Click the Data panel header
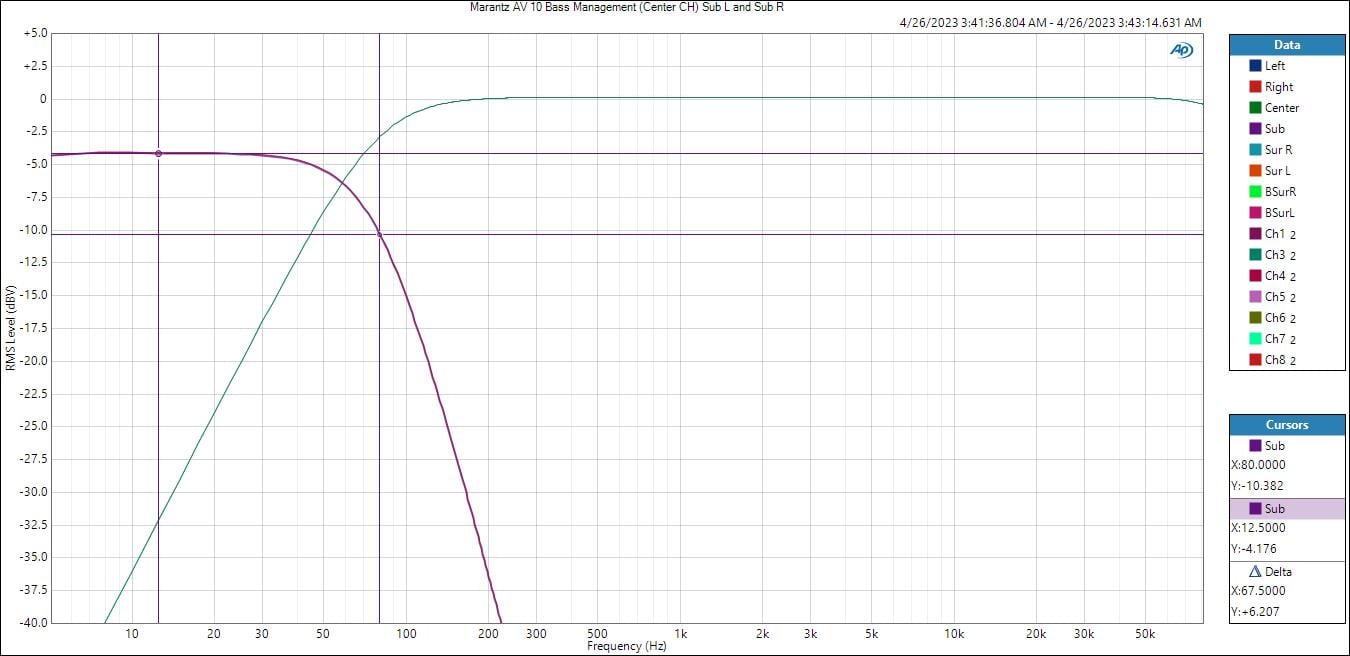Viewport: 1350px width, 656px height. pos(1287,45)
